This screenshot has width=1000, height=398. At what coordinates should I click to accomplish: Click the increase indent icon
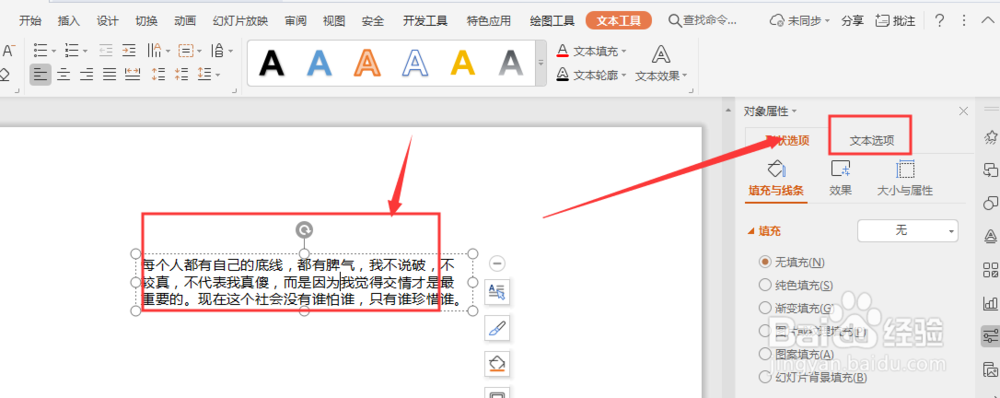click(129, 50)
